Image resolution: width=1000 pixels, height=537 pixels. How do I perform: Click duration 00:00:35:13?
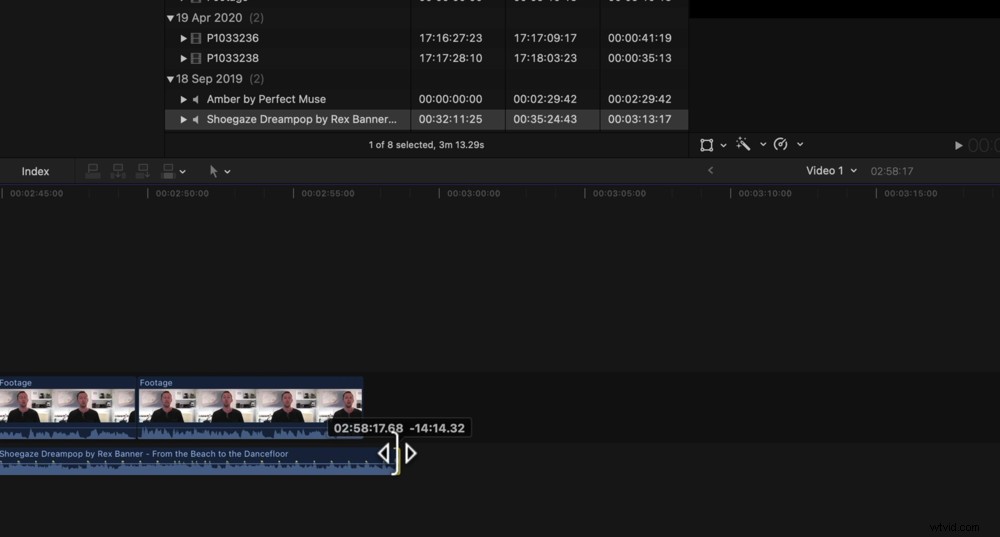(x=640, y=58)
